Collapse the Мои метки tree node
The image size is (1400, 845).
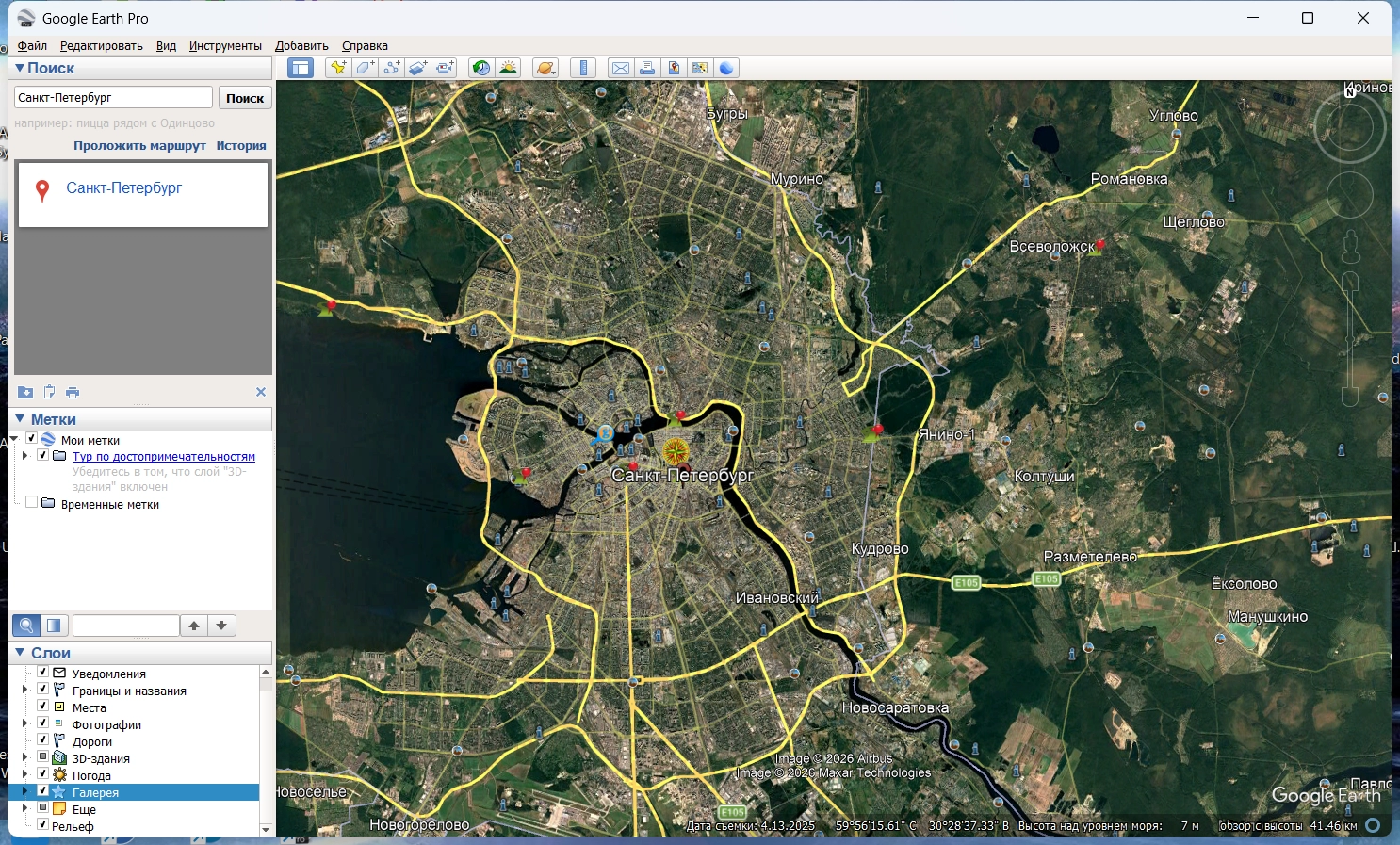[14, 439]
